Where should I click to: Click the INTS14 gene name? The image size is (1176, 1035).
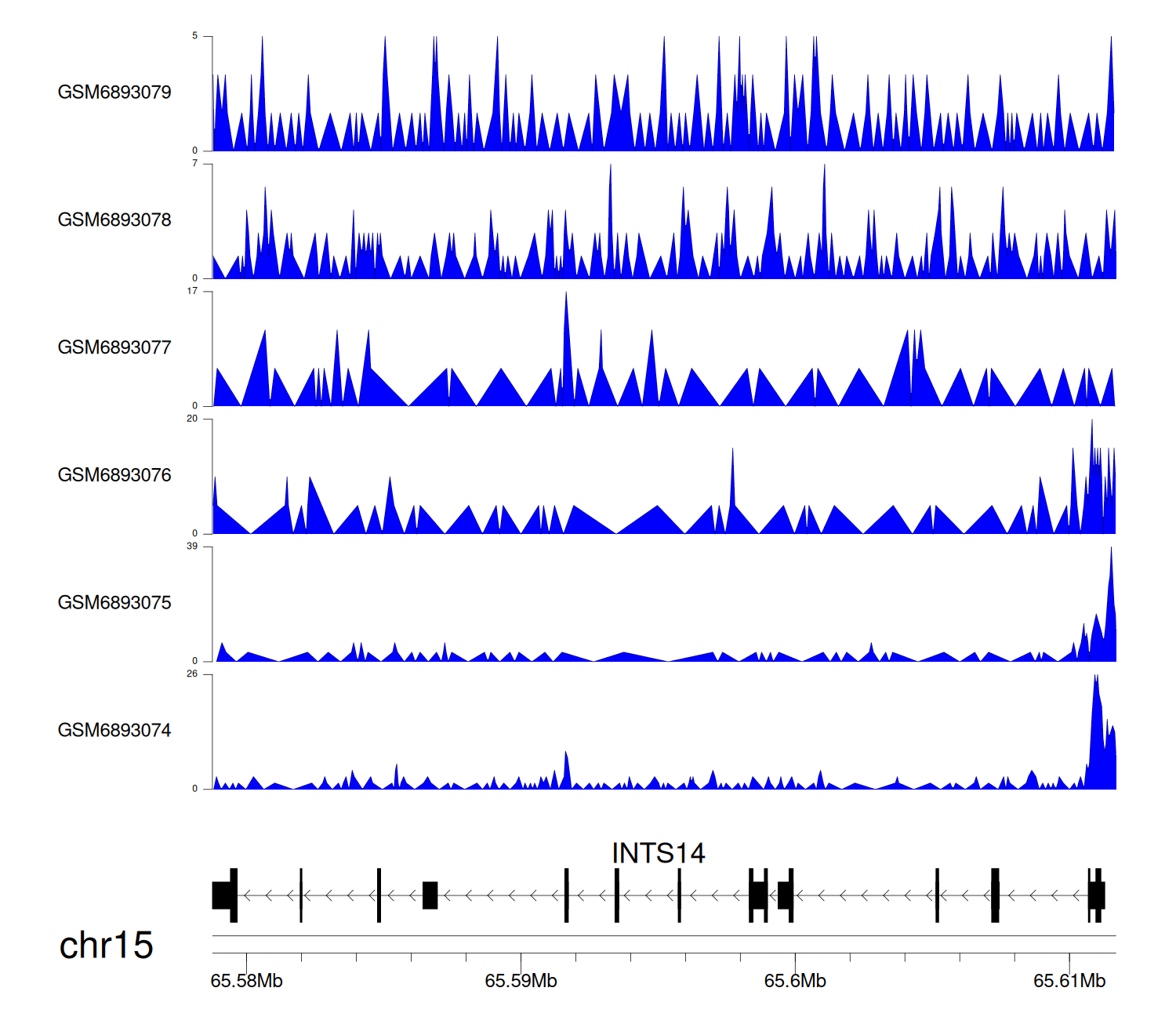coord(658,853)
